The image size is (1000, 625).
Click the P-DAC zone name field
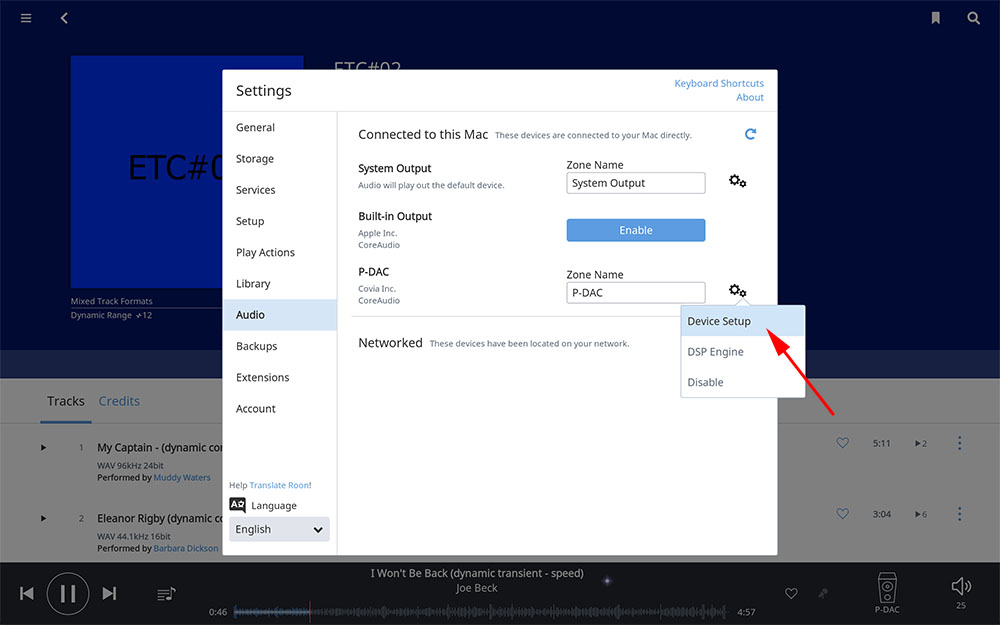[635, 293]
